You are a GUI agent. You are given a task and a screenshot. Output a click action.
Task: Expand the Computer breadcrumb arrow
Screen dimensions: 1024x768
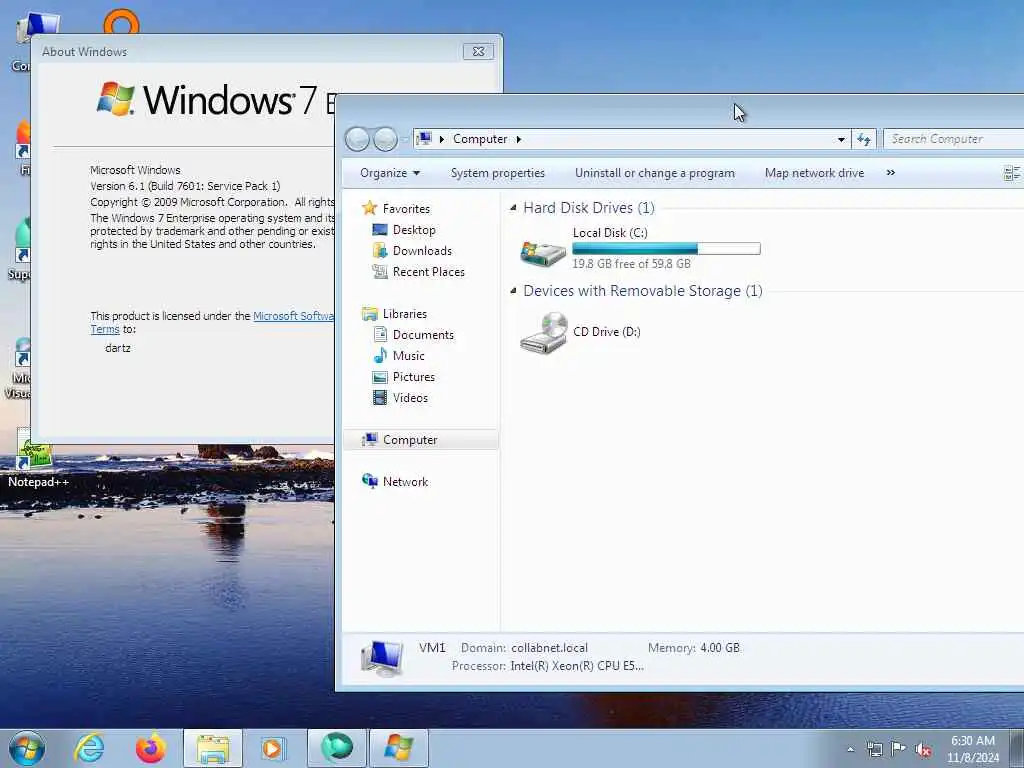point(519,139)
